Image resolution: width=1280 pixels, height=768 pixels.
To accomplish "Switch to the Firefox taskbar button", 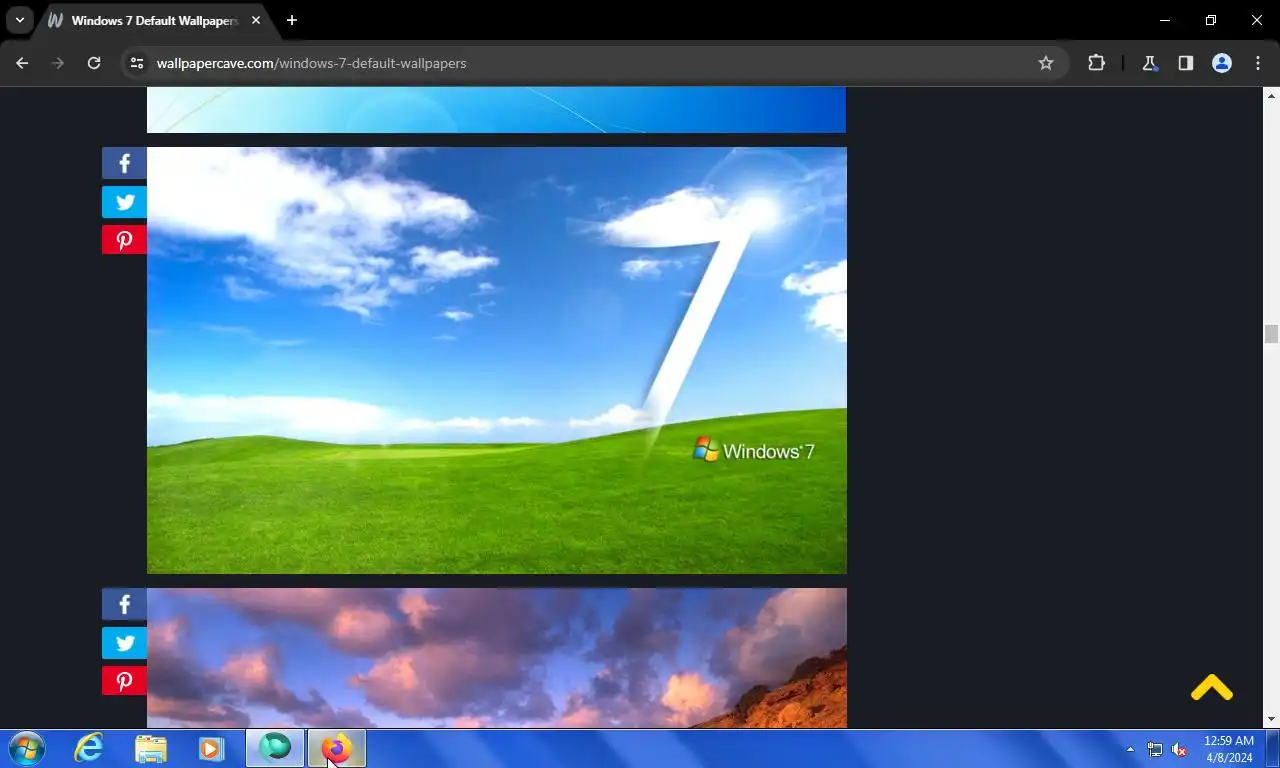I will pyautogui.click(x=336, y=748).
